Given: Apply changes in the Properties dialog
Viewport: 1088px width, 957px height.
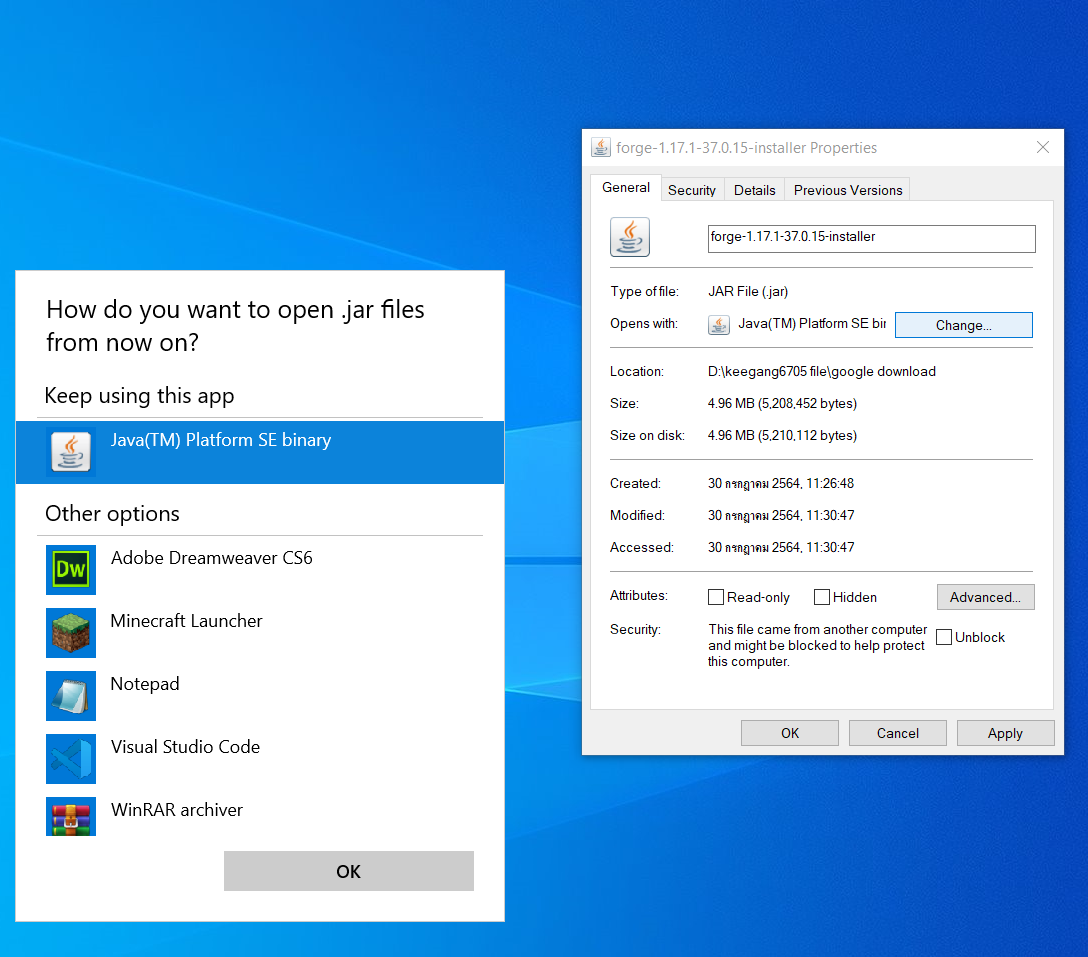Looking at the screenshot, I should click(1005, 733).
